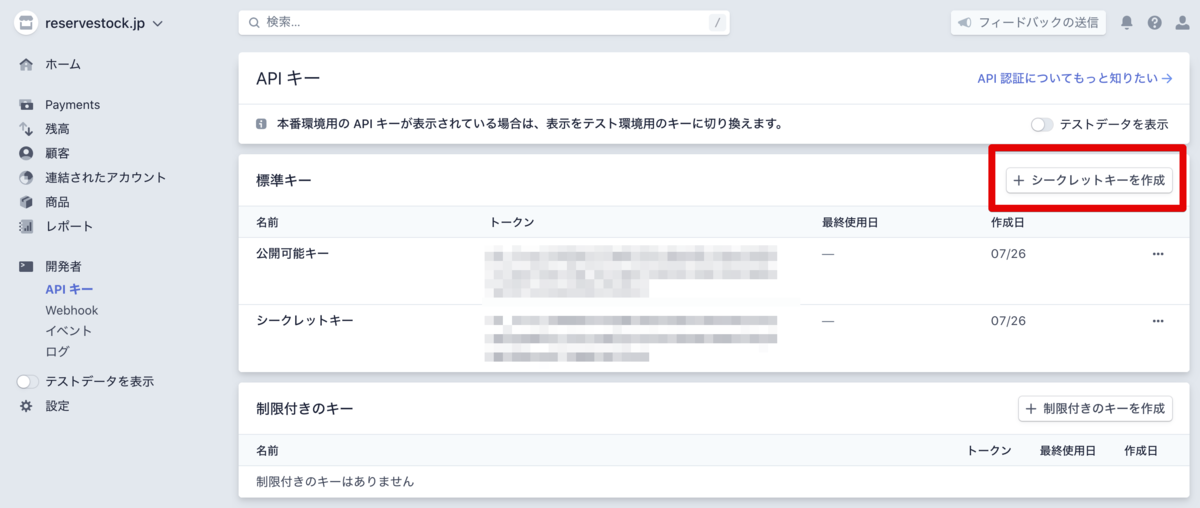Open 設定 in sidebar
Image resolution: width=1200 pixels, height=508 pixels.
pyautogui.click(x=57, y=406)
